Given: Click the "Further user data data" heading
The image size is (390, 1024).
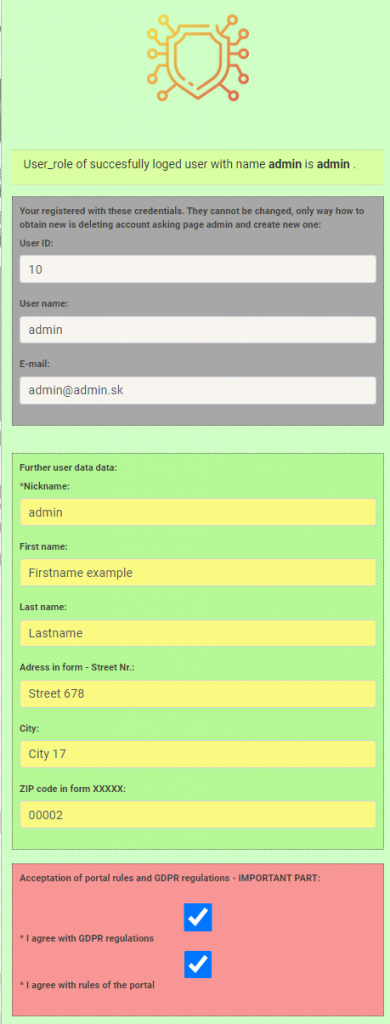Looking at the screenshot, I should click(x=69, y=468).
